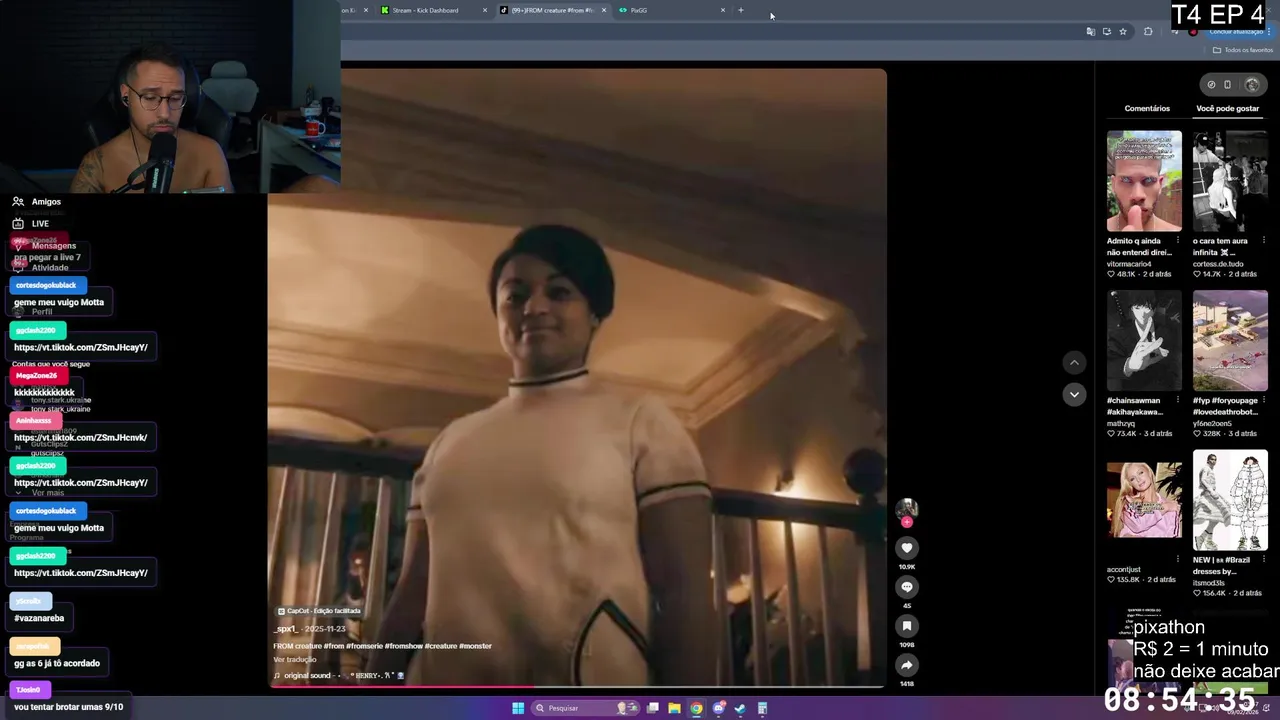
Task: Open the vitormacario4 username link
Action: [x=1129, y=264]
